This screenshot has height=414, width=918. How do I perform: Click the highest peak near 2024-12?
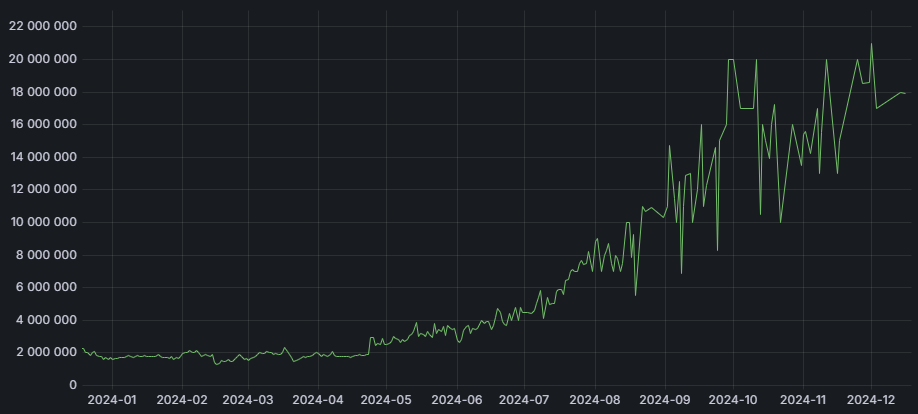point(871,43)
